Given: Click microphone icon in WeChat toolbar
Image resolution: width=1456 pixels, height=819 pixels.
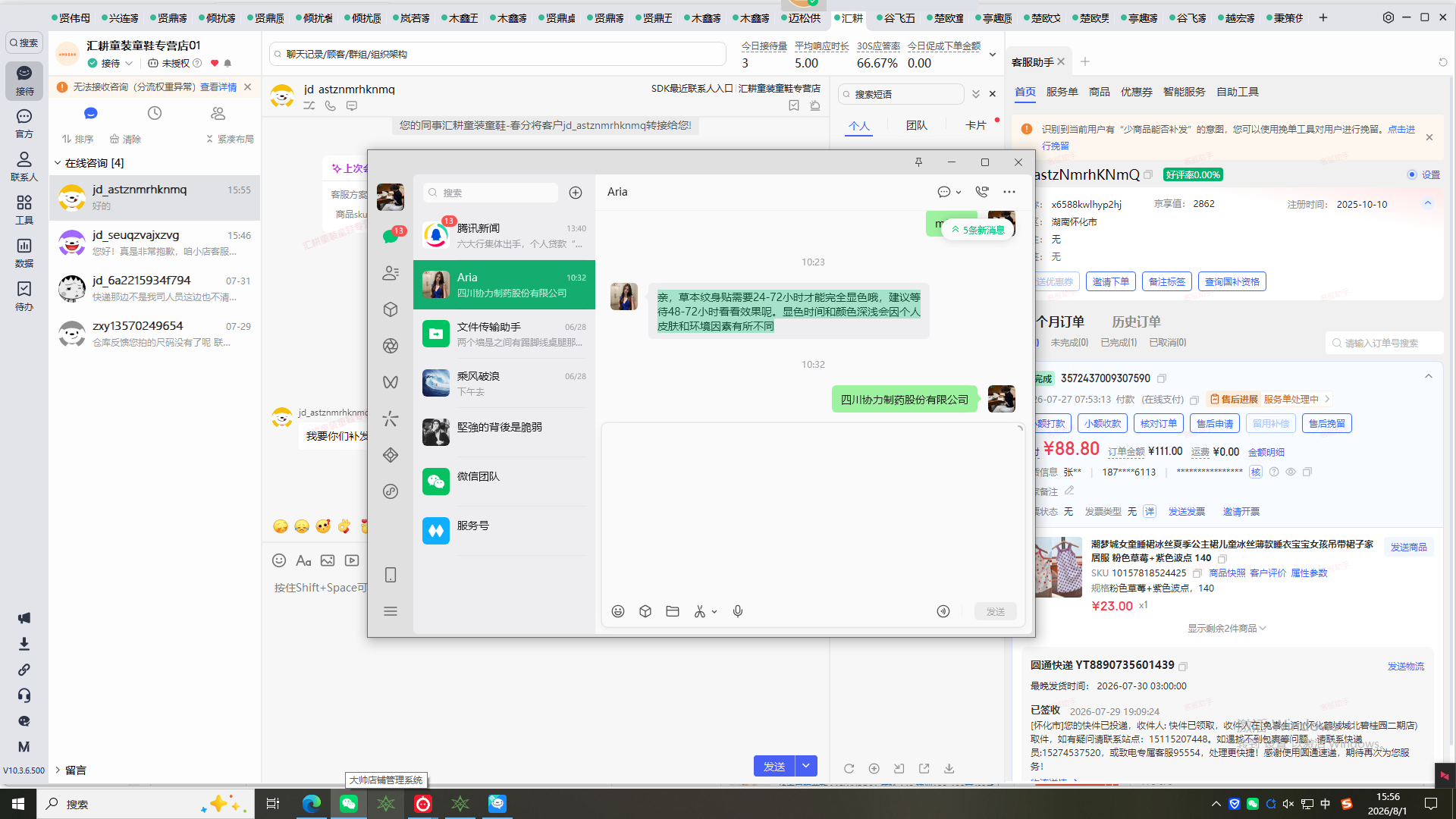Looking at the screenshot, I should tap(738, 611).
